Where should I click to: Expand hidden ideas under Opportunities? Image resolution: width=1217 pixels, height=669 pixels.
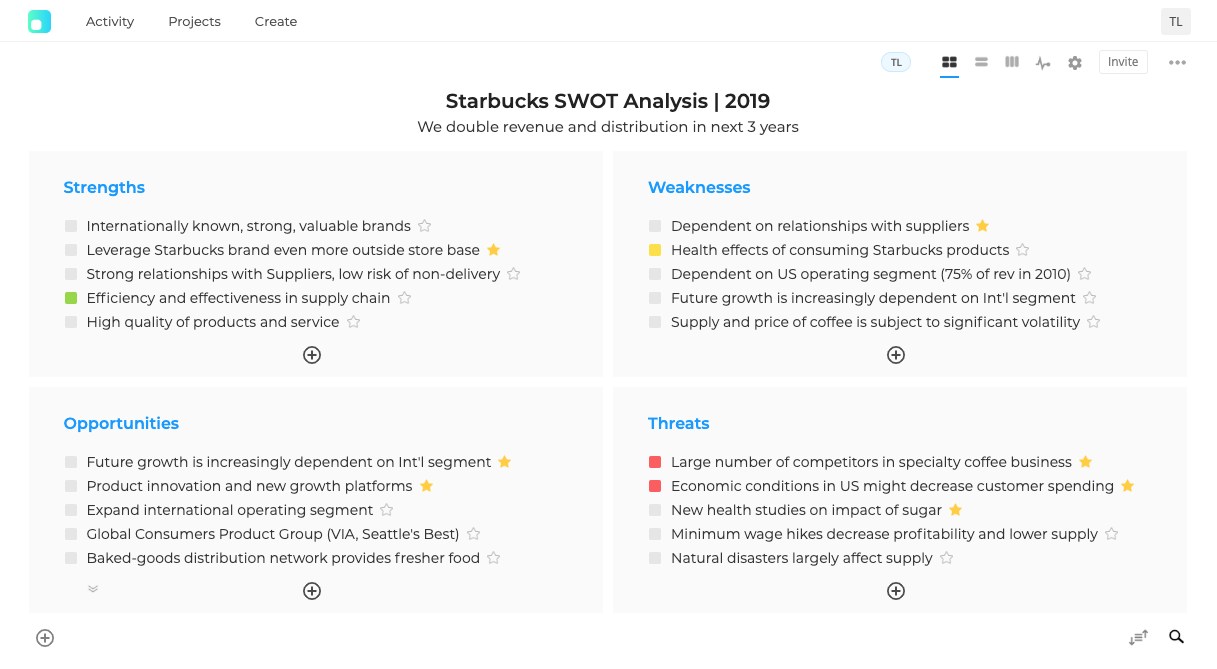(93, 590)
